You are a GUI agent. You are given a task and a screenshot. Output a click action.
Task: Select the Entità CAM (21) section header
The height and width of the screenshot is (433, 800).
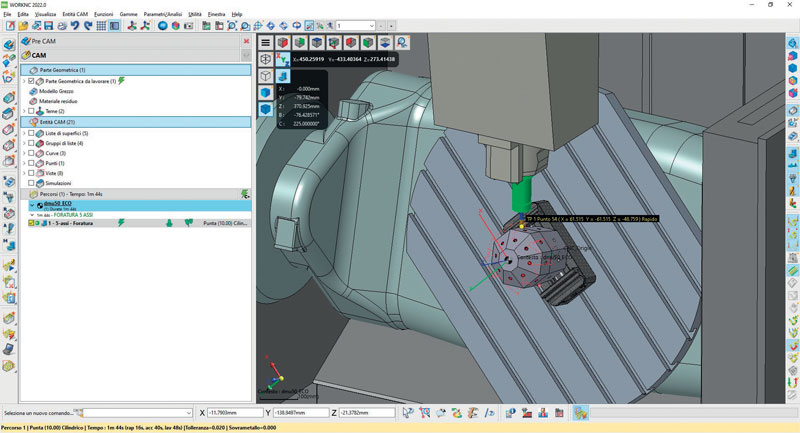click(136, 122)
